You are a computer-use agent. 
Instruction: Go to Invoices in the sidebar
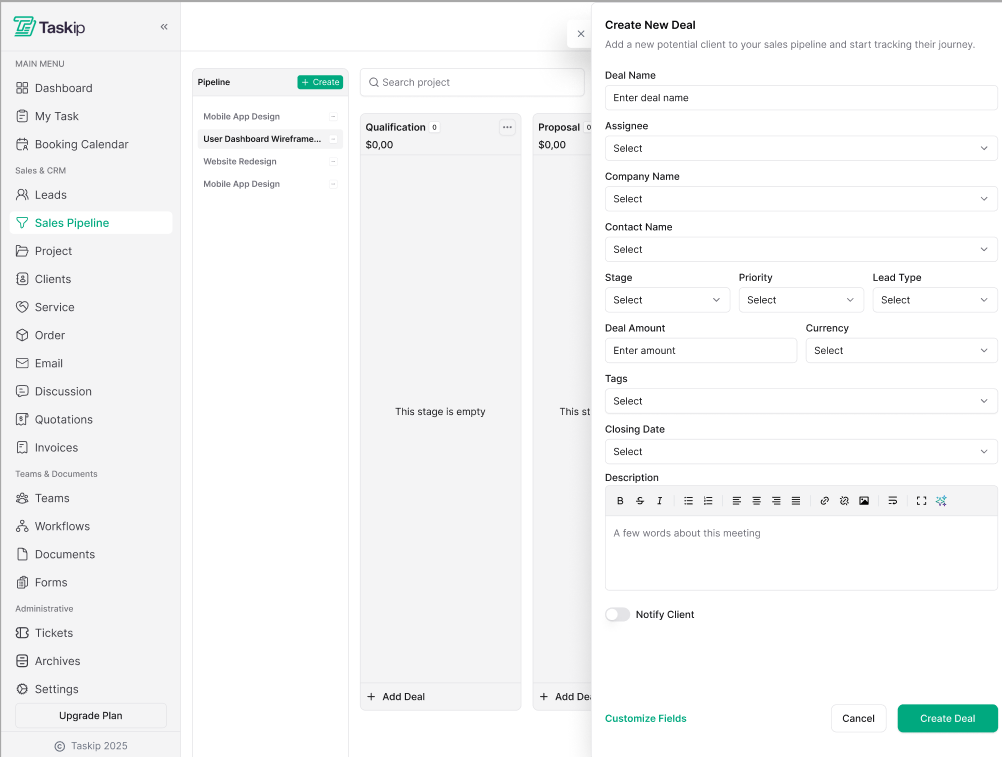56,448
